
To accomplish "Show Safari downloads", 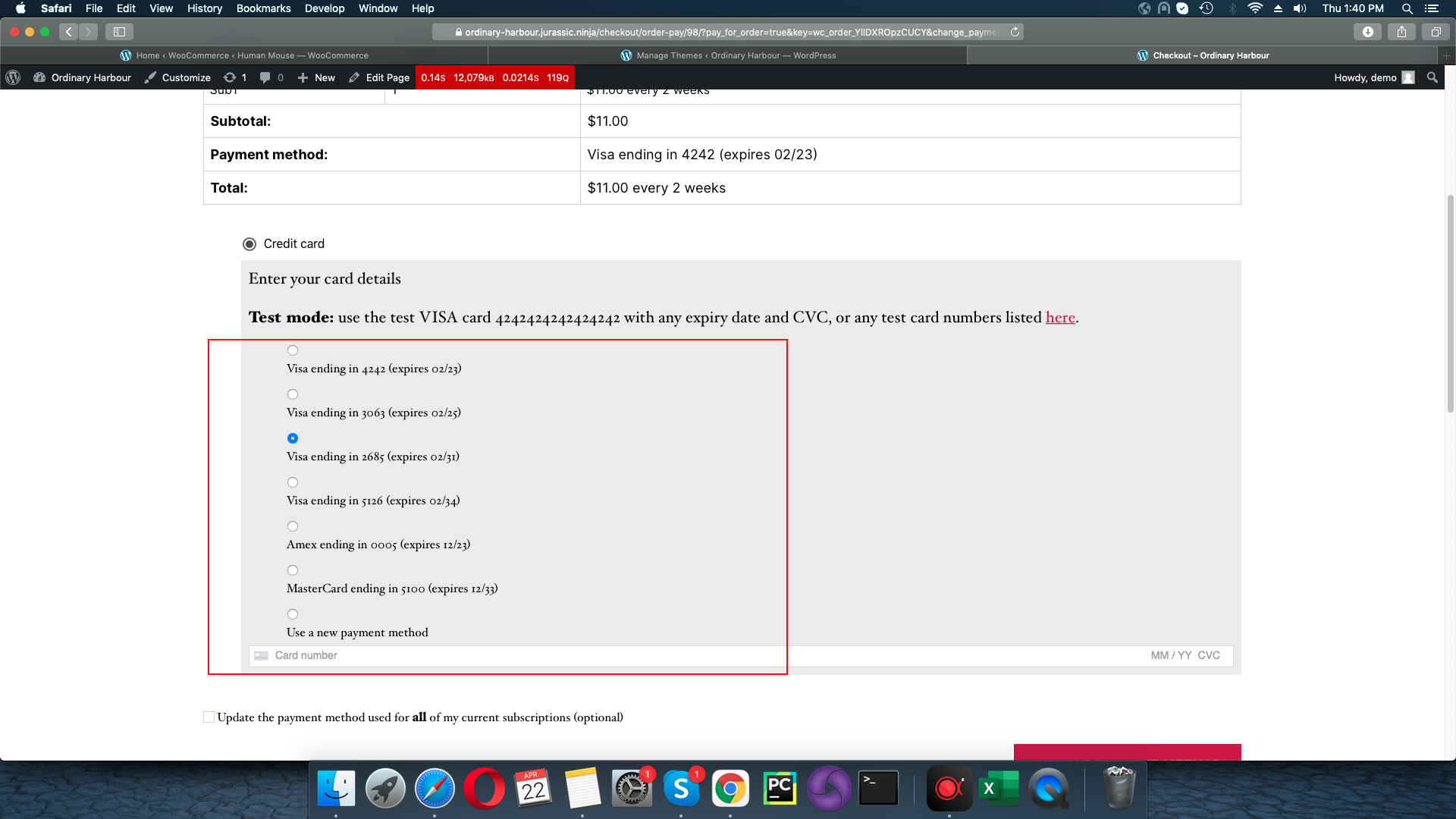I will 1368,32.
